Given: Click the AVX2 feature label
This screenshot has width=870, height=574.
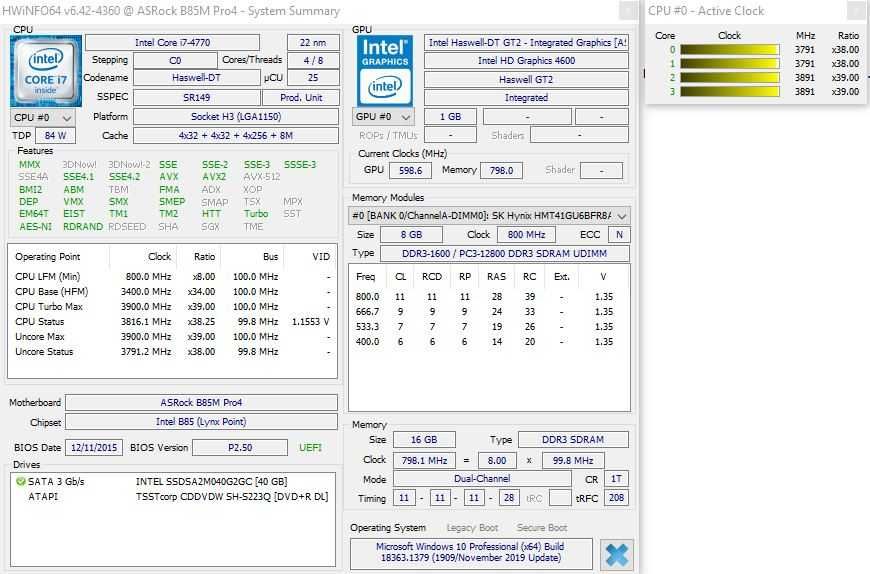Looking at the screenshot, I should coord(214,177).
